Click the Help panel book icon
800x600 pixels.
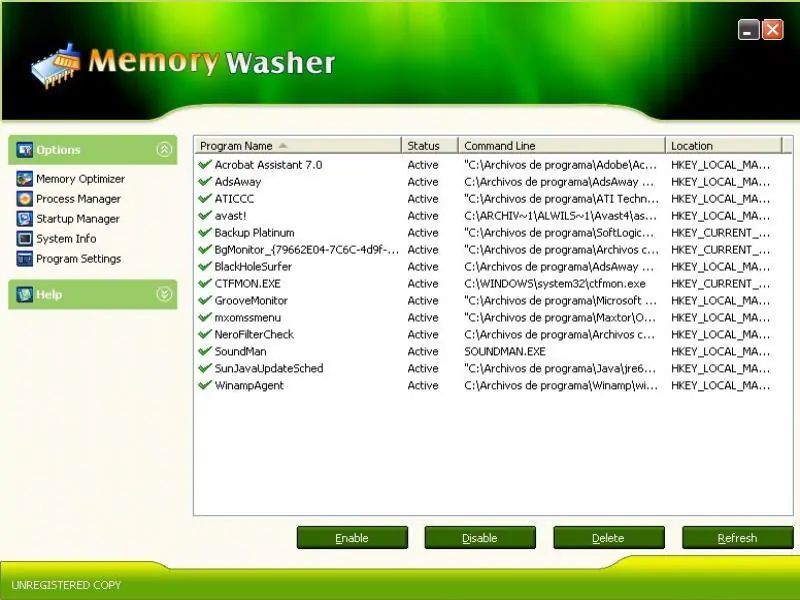(x=24, y=294)
